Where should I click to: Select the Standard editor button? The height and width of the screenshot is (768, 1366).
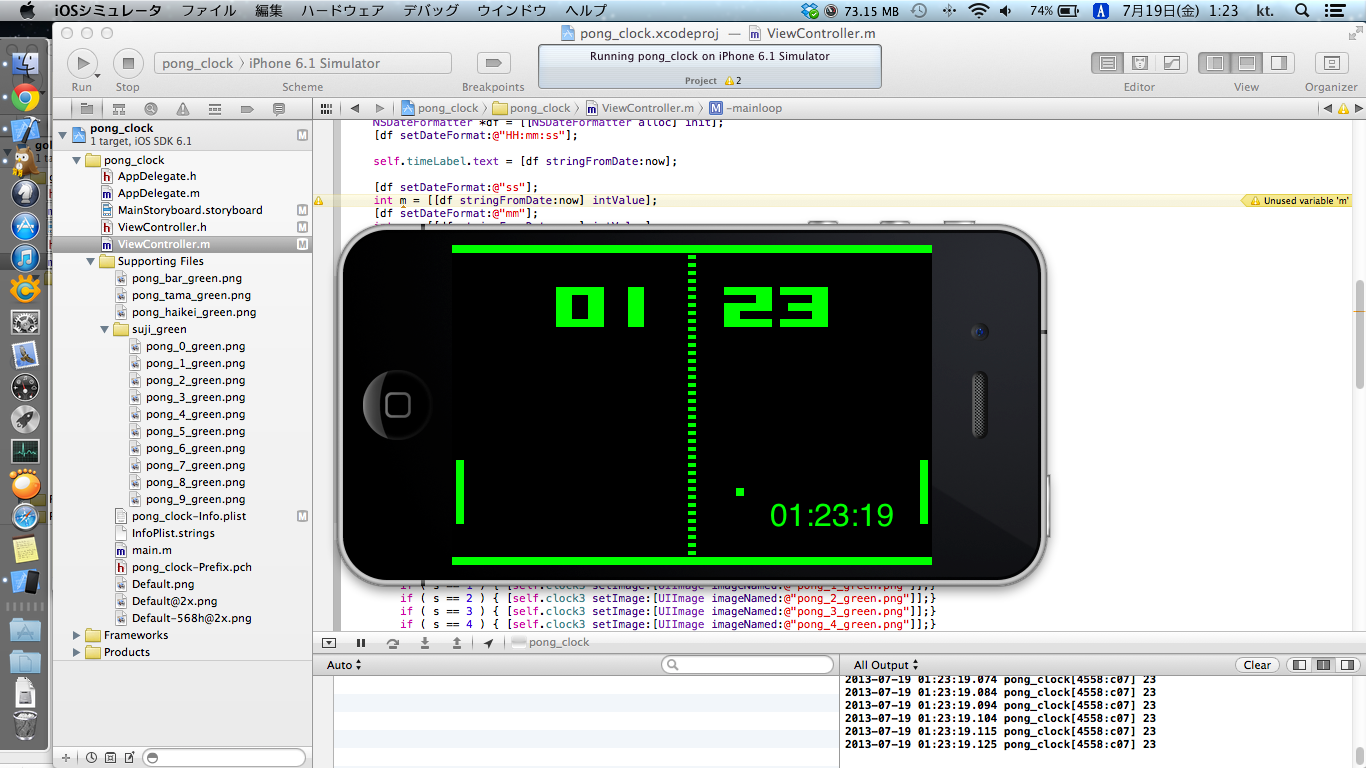(x=1107, y=63)
